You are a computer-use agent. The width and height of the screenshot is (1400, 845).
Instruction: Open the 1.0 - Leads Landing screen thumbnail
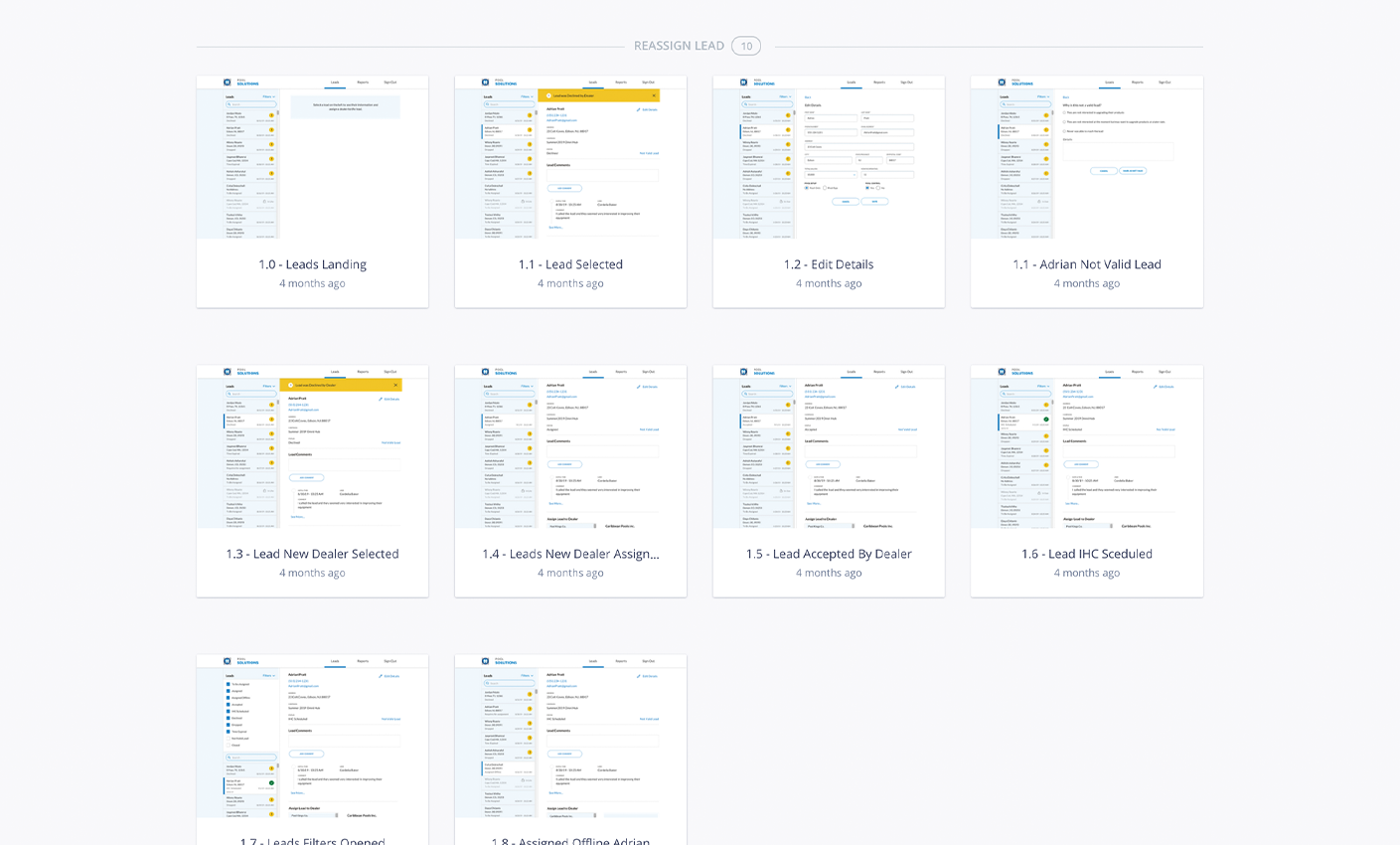point(312,158)
